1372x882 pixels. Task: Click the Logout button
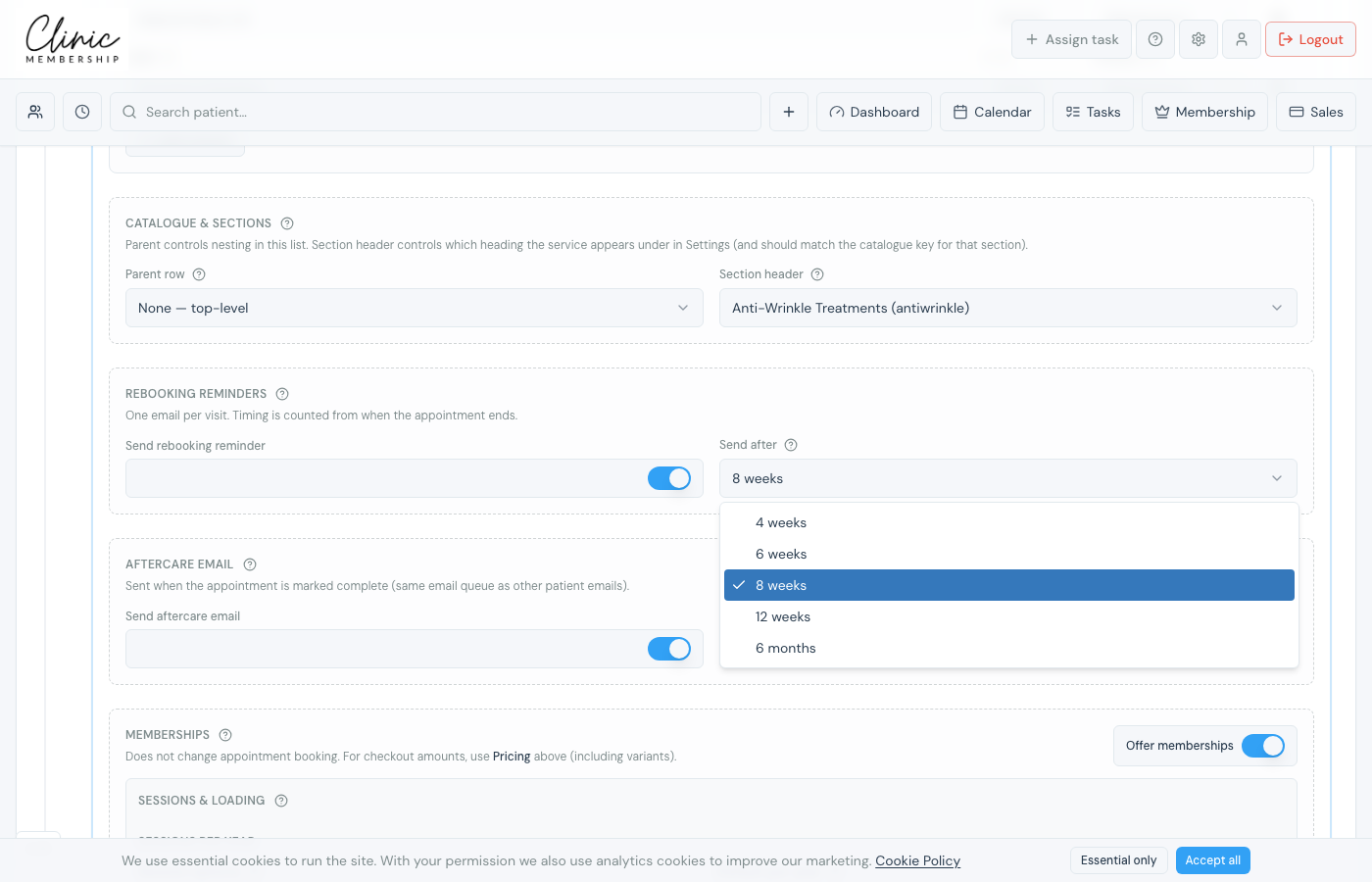[1310, 39]
